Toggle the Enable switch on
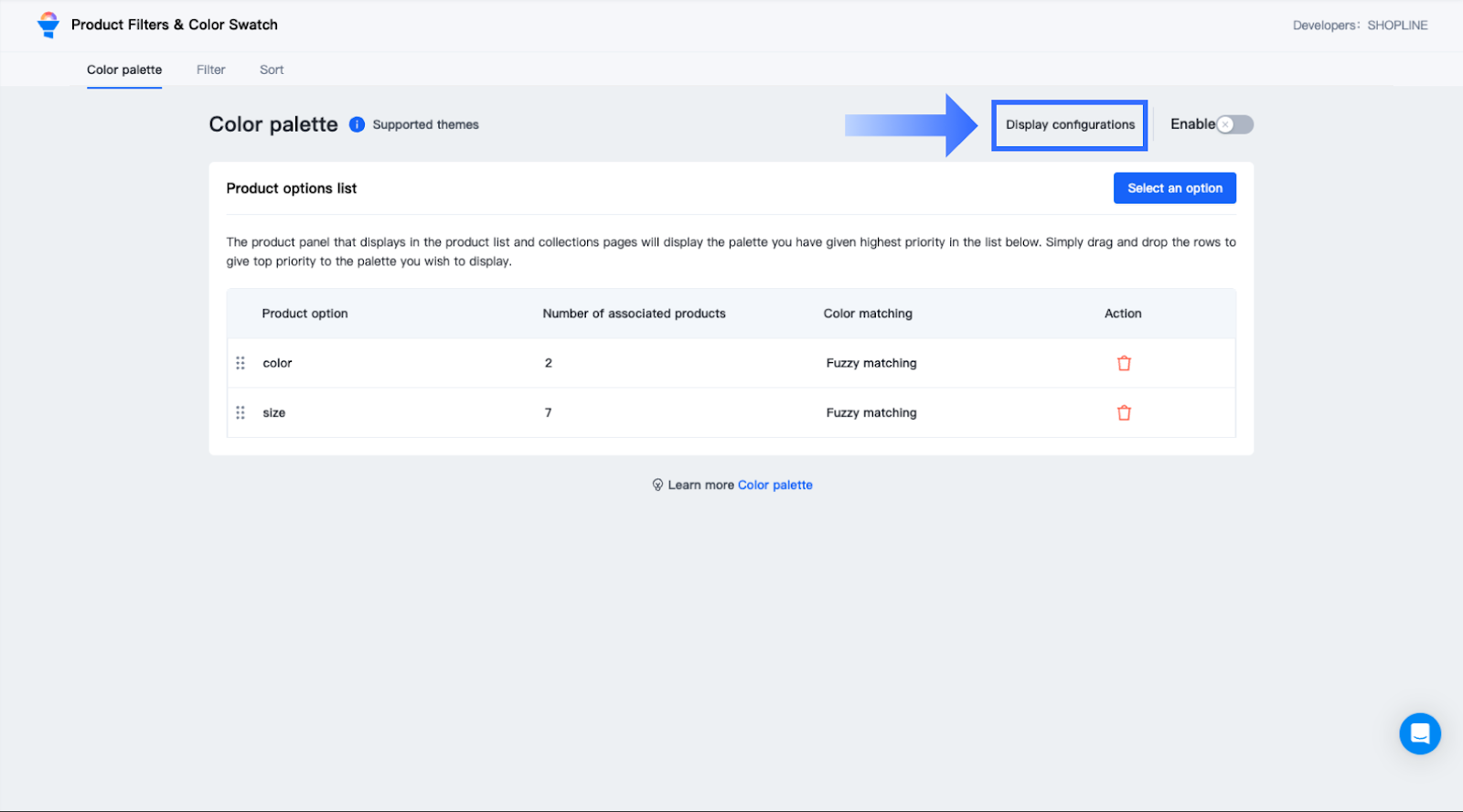Image resolution: width=1463 pixels, height=812 pixels. [x=1234, y=124]
